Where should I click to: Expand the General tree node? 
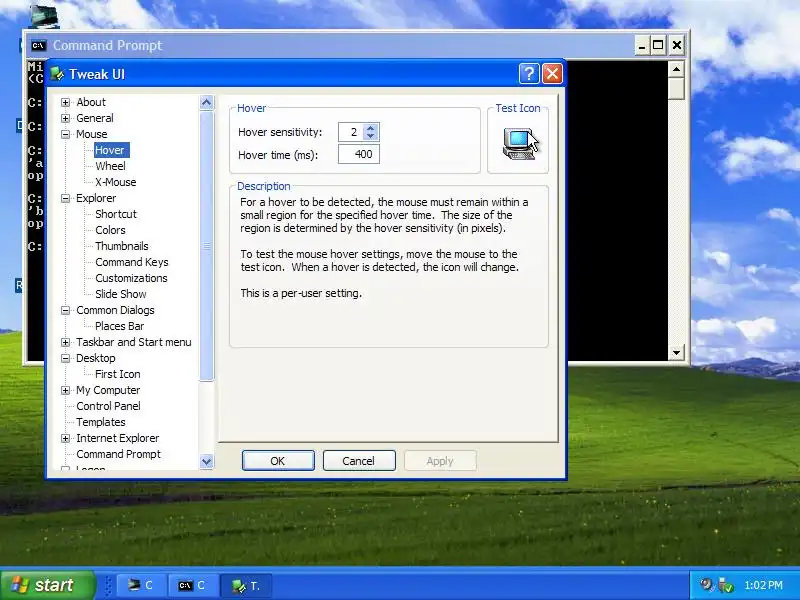click(x=65, y=118)
